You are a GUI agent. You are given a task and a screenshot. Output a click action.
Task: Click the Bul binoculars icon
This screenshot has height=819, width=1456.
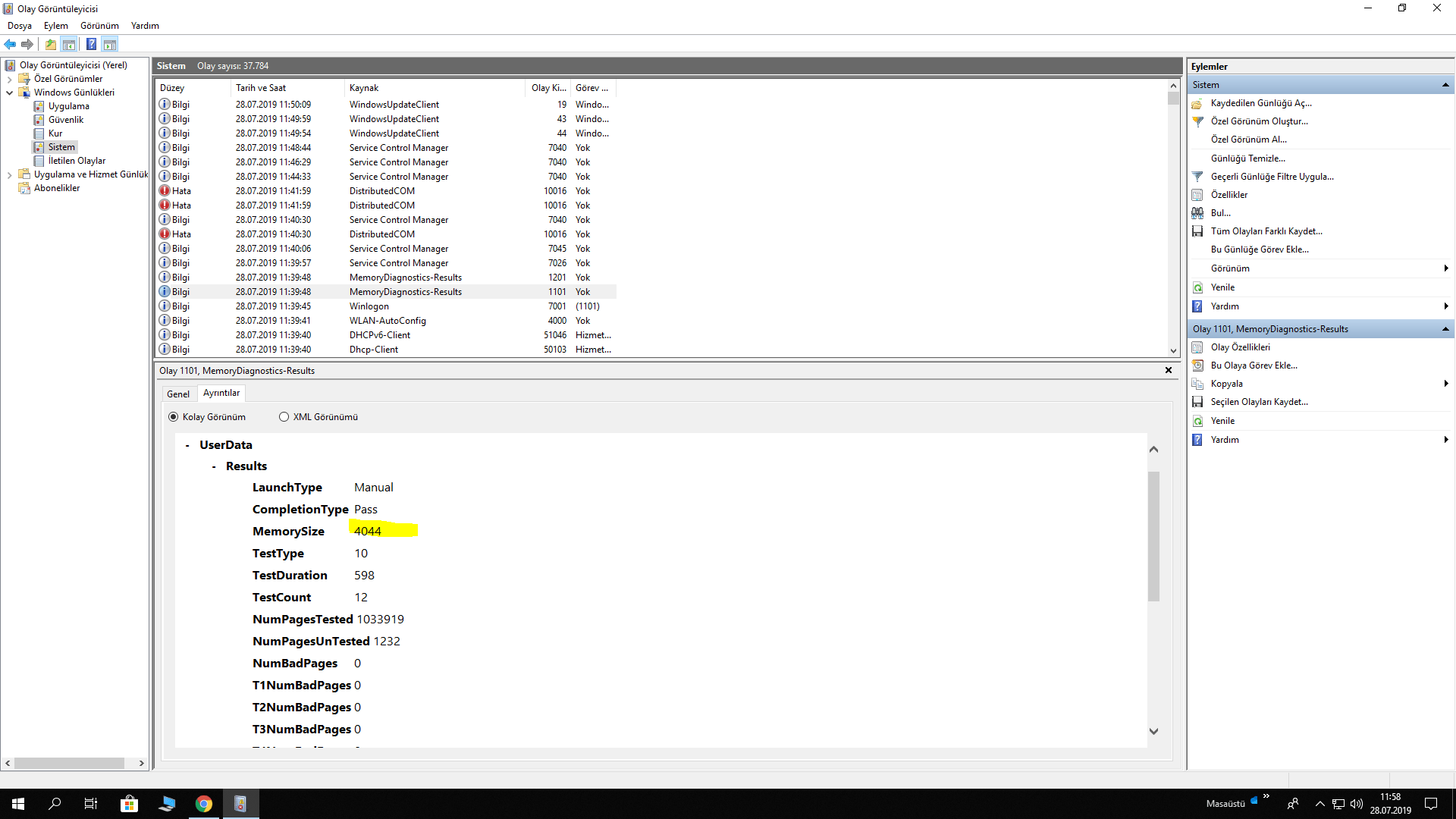pyautogui.click(x=1197, y=213)
